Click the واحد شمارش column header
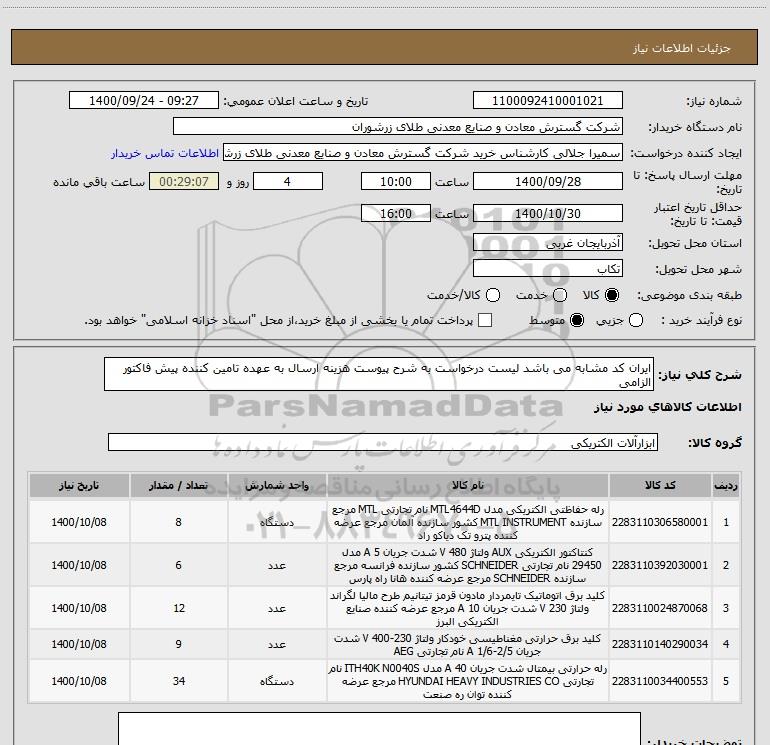 (277, 485)
